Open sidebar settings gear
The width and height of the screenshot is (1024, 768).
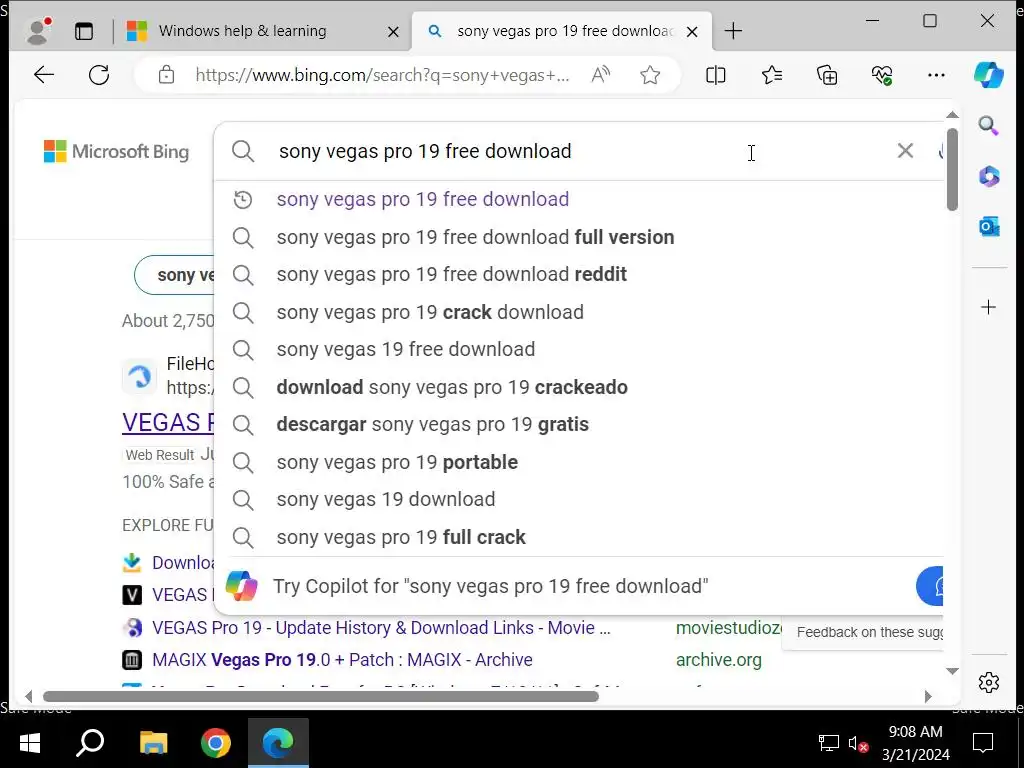[x=989, y=682]
